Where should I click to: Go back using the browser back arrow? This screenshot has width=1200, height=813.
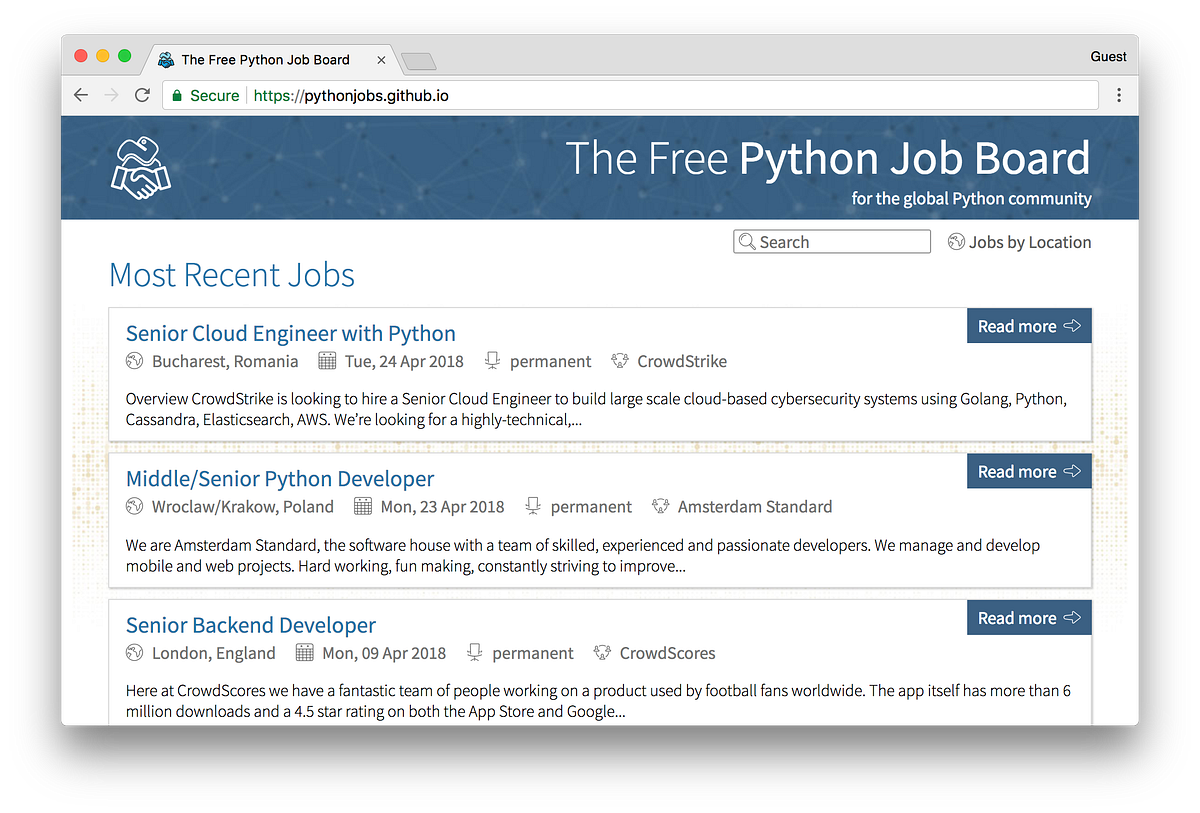[81, 95]
